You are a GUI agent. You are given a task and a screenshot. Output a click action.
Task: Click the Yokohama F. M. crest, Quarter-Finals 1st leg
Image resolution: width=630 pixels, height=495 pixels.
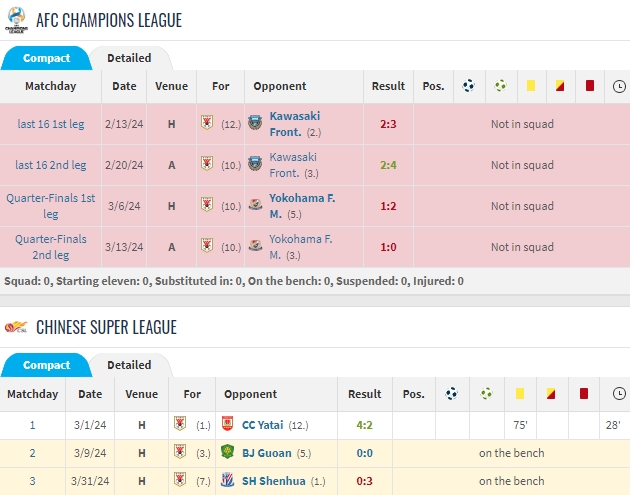(256, 206)
